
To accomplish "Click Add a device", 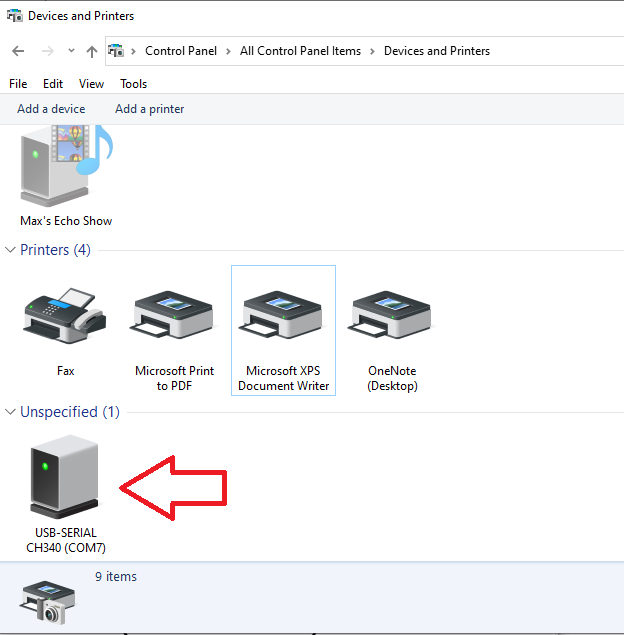I will pyautogui.click(x=51, y=109).
